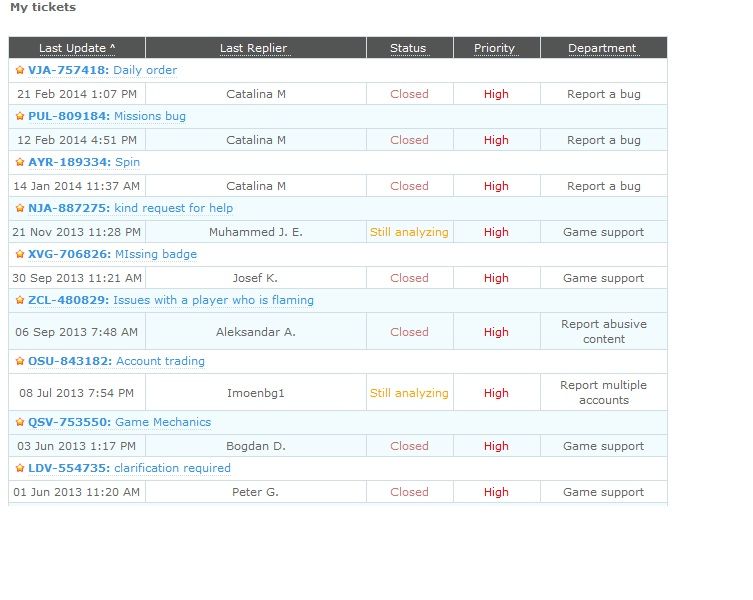This screenshot has width=753, height=600.
Task: Click the Still analyzing status for Muhammed J. E.
Action: [409, 232]
